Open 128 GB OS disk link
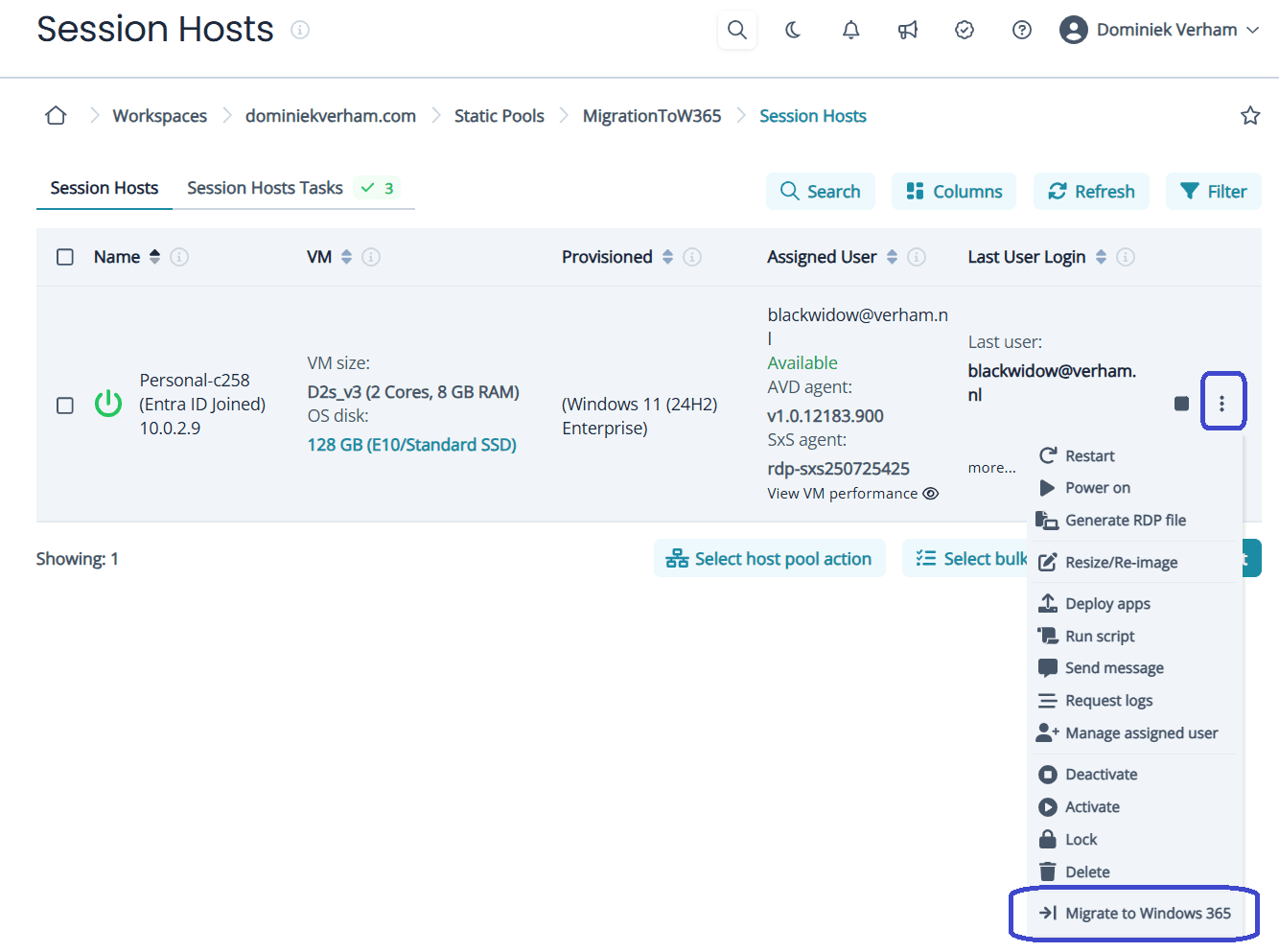The image size is (1279, 952). pyautogui.click(x=411, y=445)
